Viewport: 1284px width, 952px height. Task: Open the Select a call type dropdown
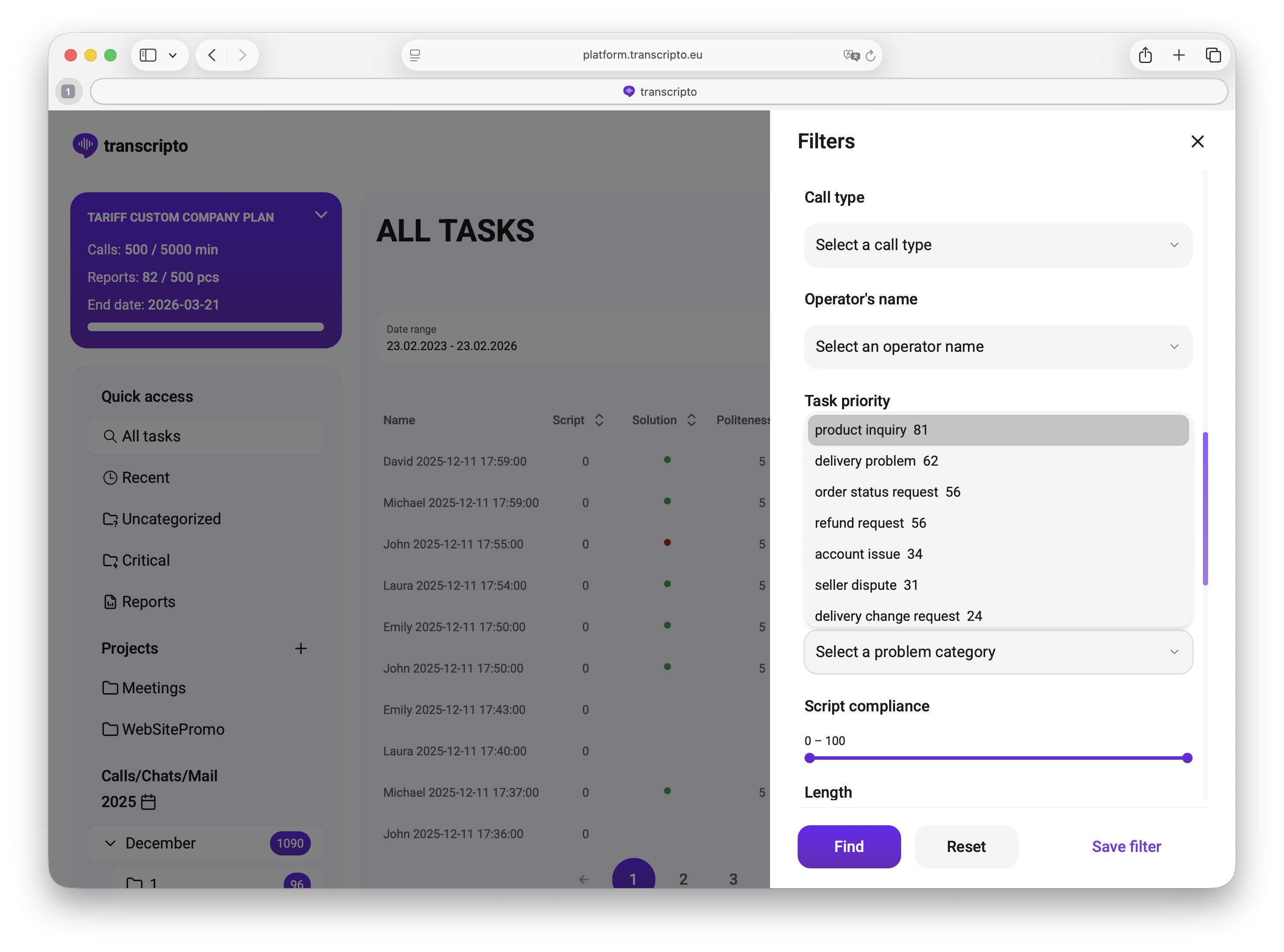998,245
